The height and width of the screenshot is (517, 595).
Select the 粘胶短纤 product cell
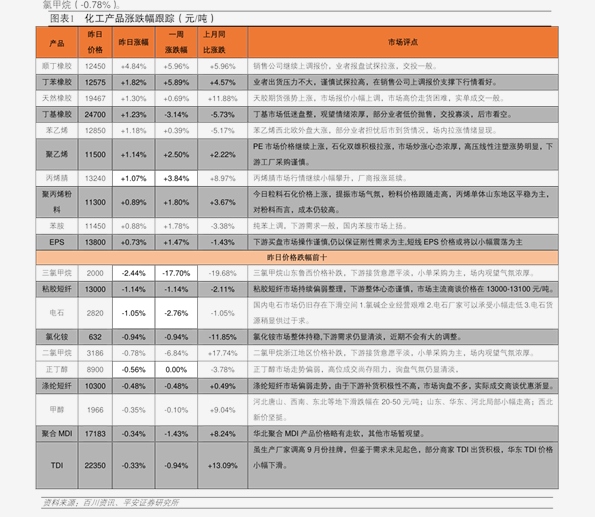tap(57, 289)
